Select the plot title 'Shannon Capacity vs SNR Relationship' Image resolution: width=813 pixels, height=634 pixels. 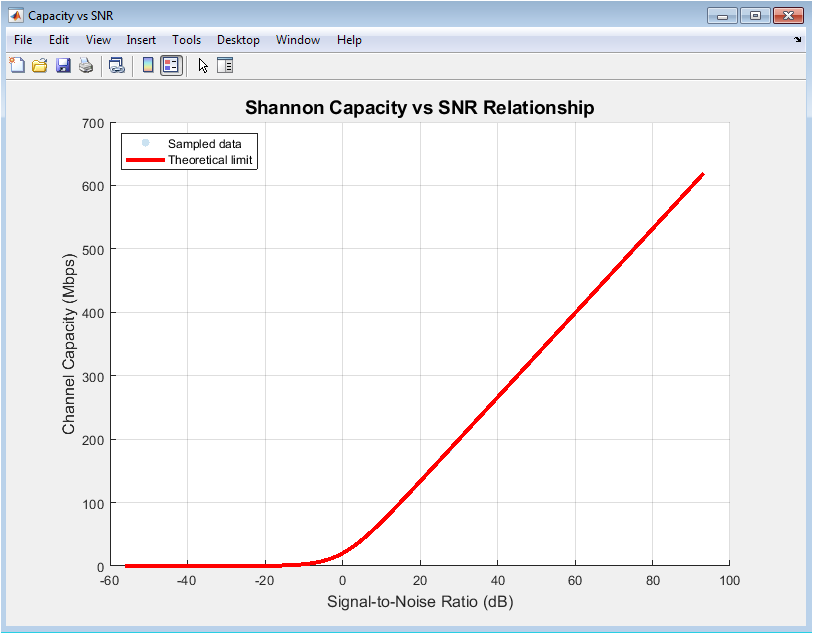pyautogui.click(x=420, y=108)
